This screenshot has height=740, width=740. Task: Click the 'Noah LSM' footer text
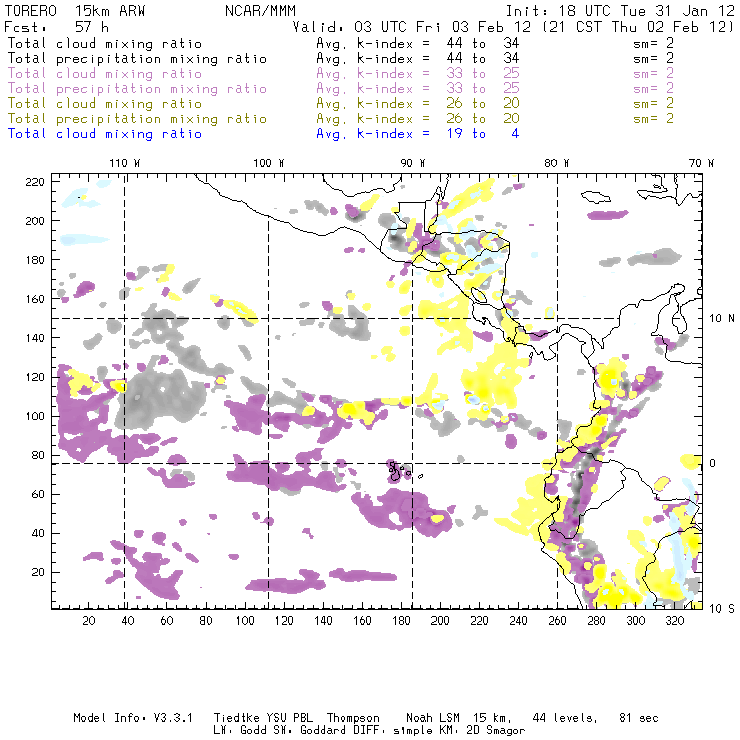click(433, 718)
